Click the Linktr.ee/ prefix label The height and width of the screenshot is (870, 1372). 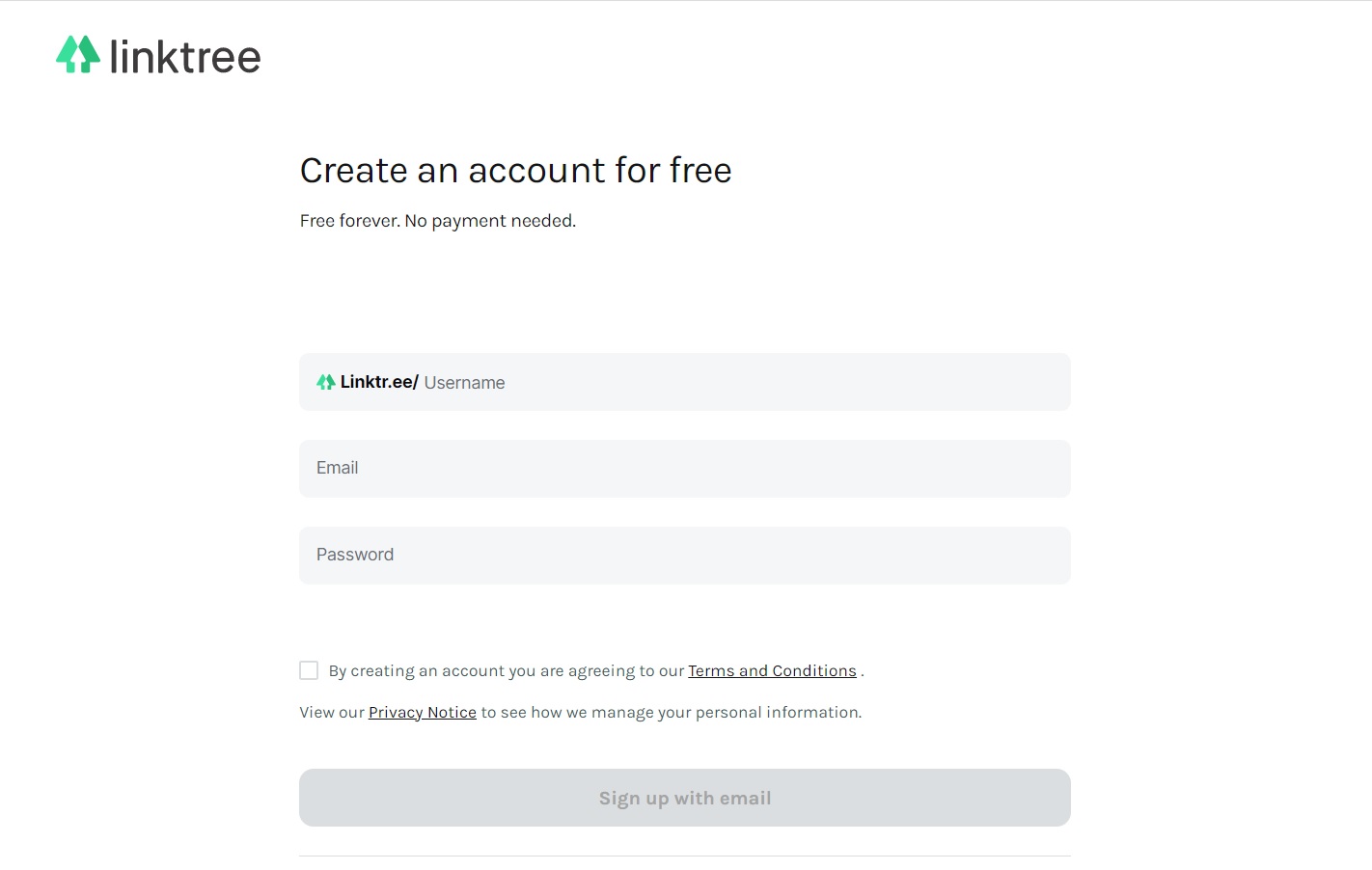pos(380,382)
